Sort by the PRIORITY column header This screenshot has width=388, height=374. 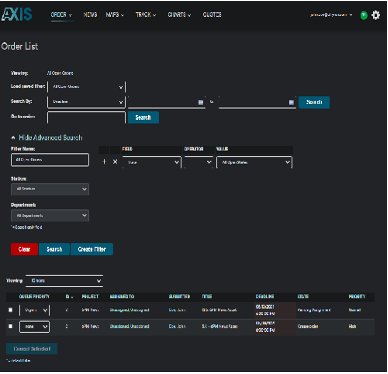point(357,297)
